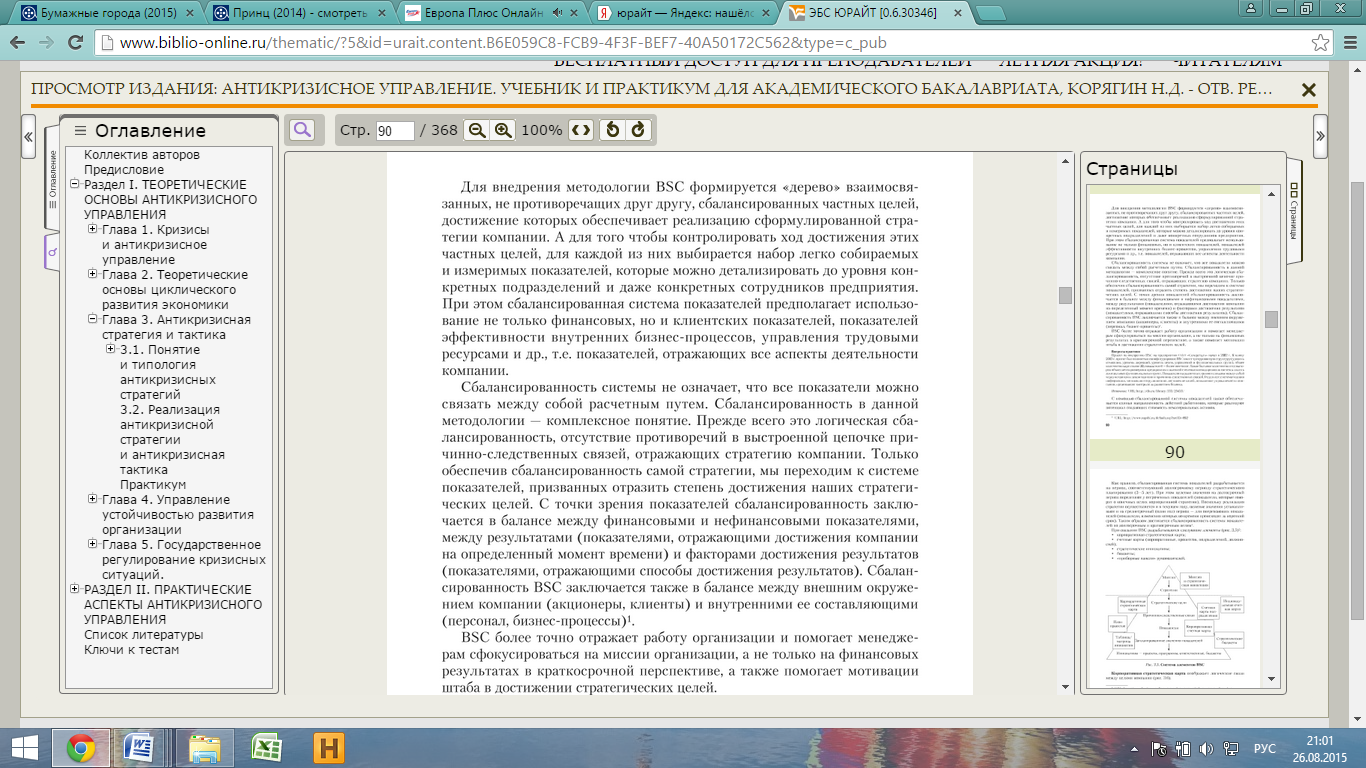Expand РАЗДЕЛ II. ПРАКТИЧЕСКИЕ АСПЕКТЫ node
The width and height of the screenshot is (1366, 768).
pos(75,590)
